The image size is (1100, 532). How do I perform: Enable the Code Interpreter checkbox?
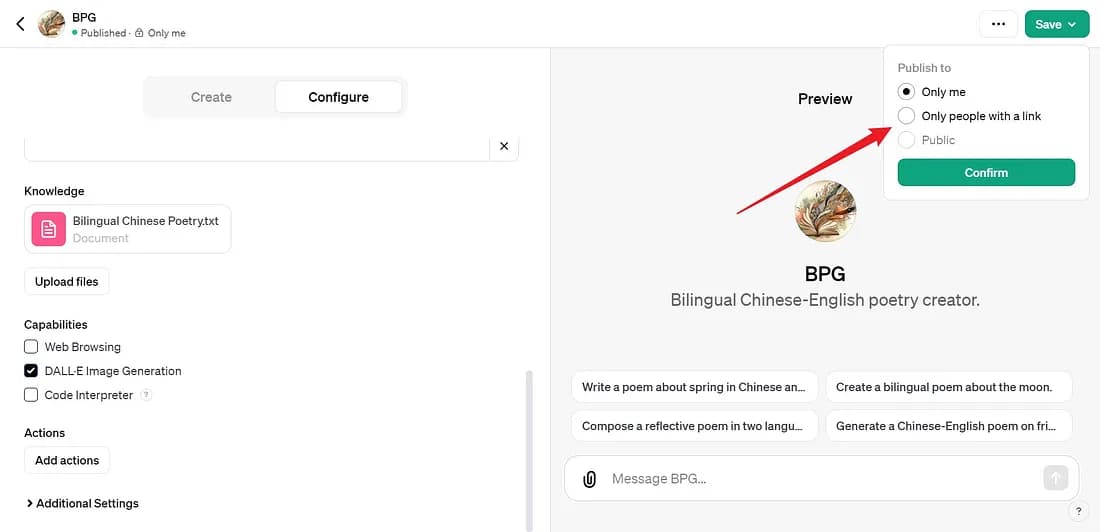(31, 395)
